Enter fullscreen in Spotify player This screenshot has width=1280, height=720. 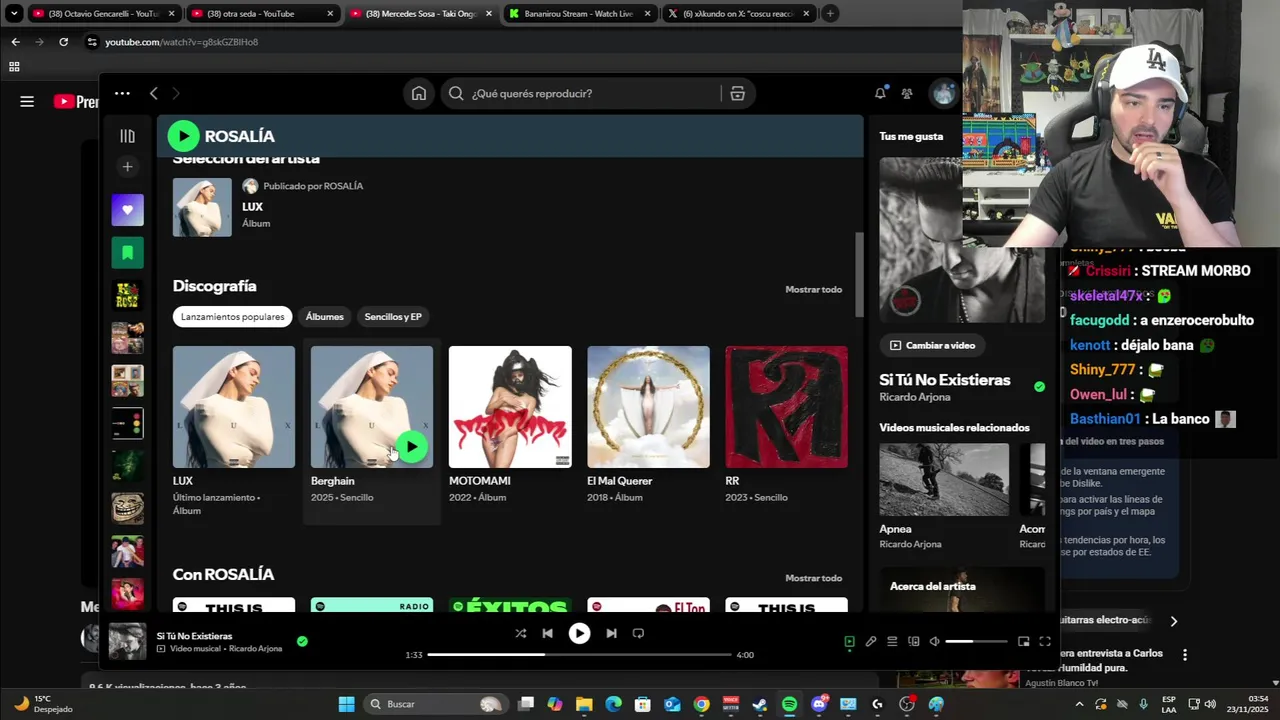tap(1045, 642)
